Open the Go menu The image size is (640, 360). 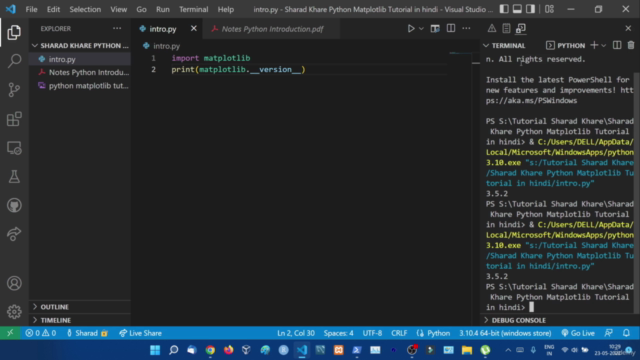[141, 9]
